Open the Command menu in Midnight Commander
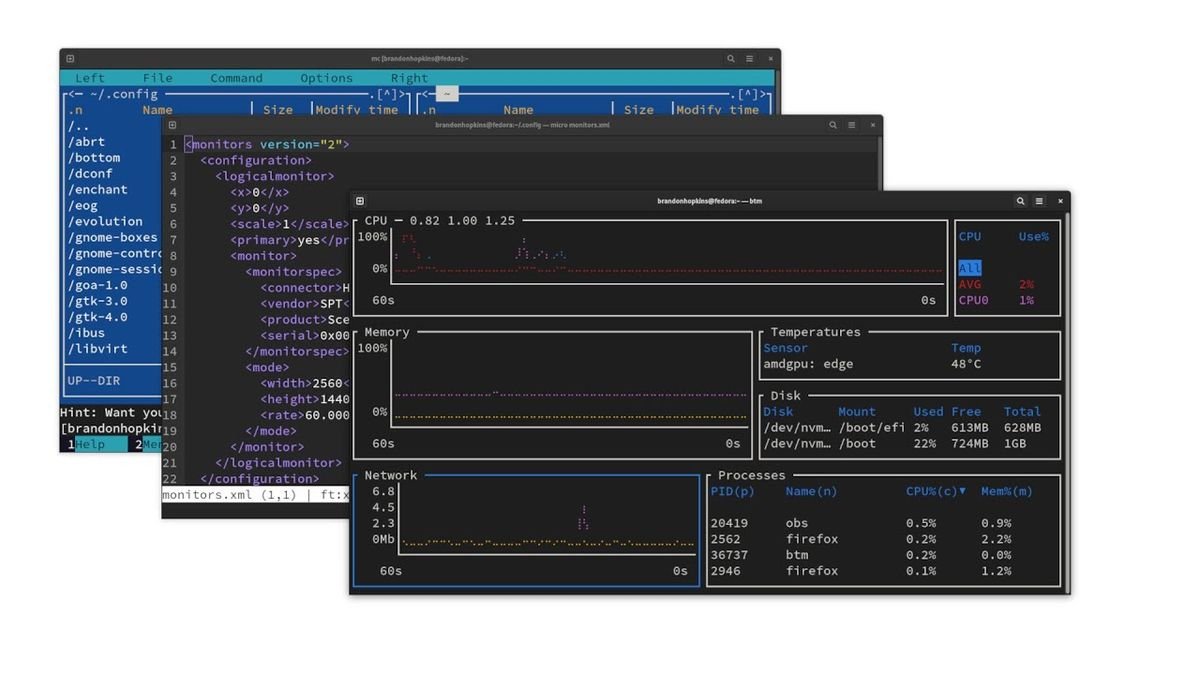The height and width of the screenshot is (675, 1200). click(x=236, y=78)
